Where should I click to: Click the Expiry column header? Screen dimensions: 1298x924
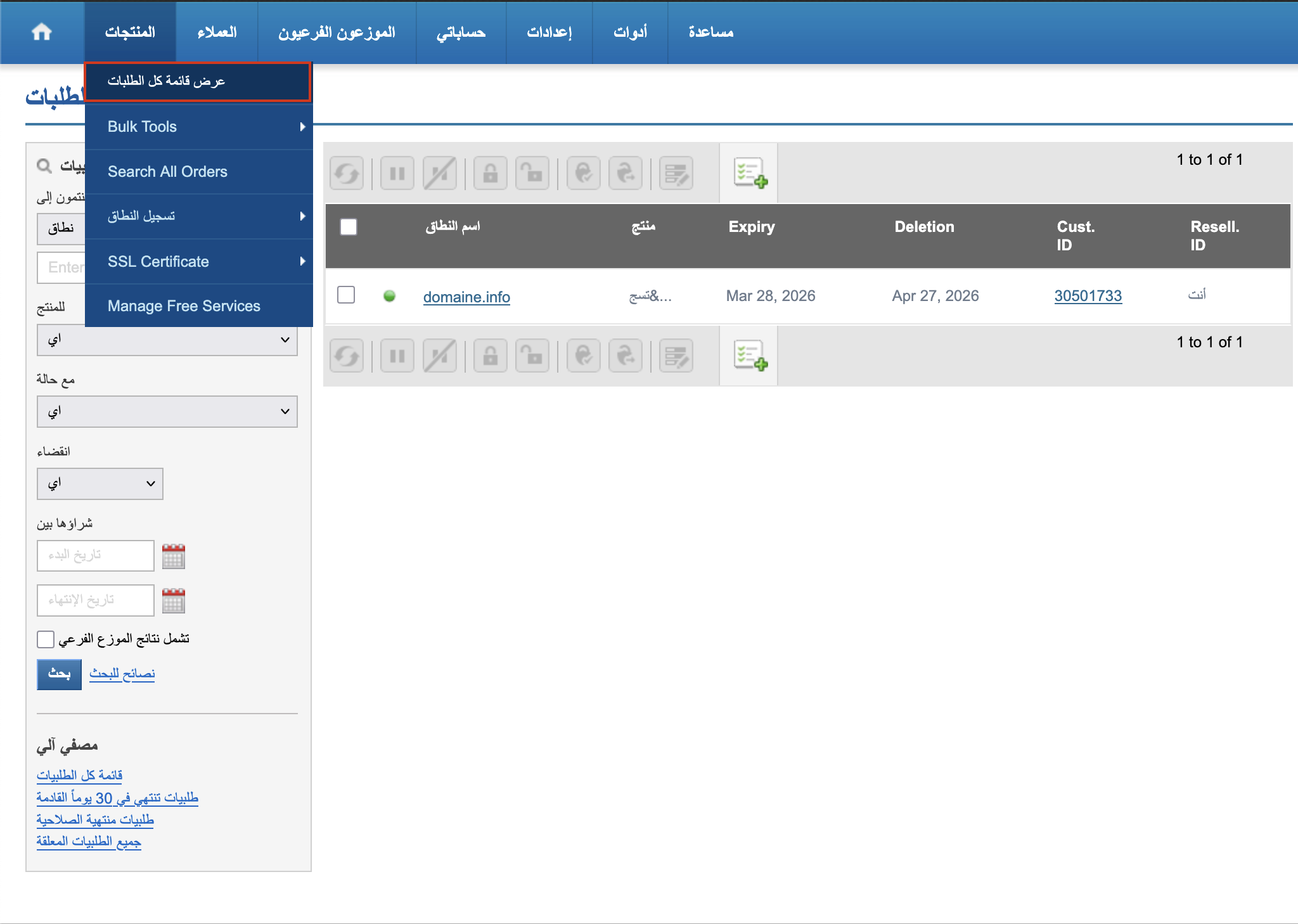click(752, 227)
